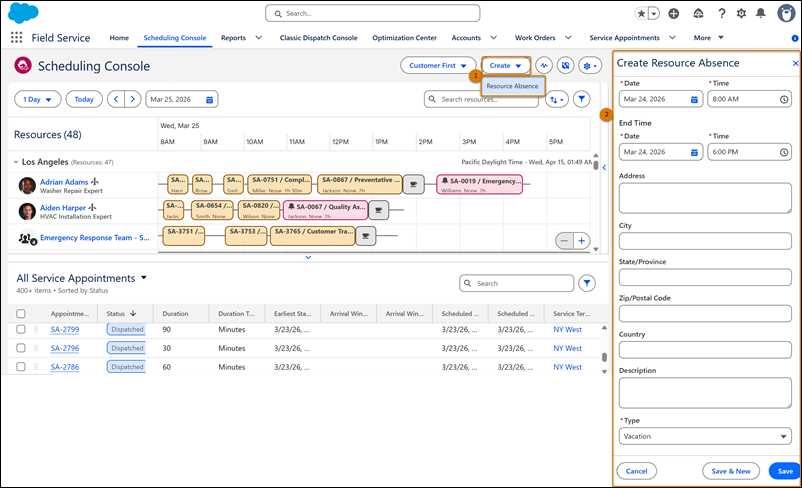
Task: Click the resource filter funnel icon
Action: [x=581, y=99]
